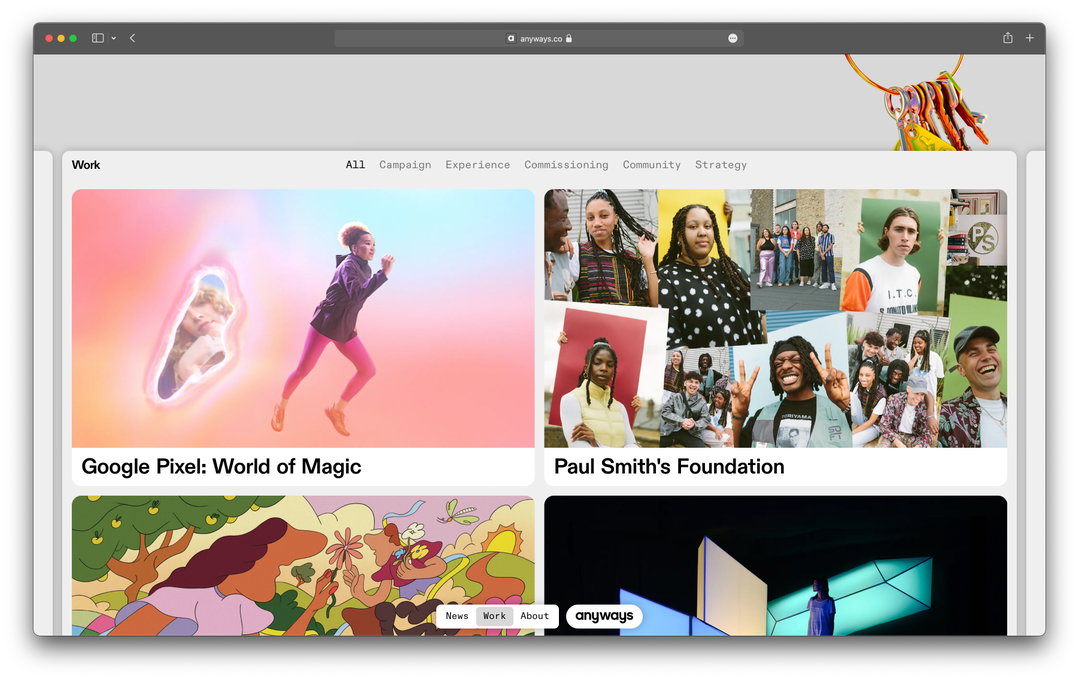
Task: Open the dark stage installation thumbnail
Action: [x=776, y=565]
